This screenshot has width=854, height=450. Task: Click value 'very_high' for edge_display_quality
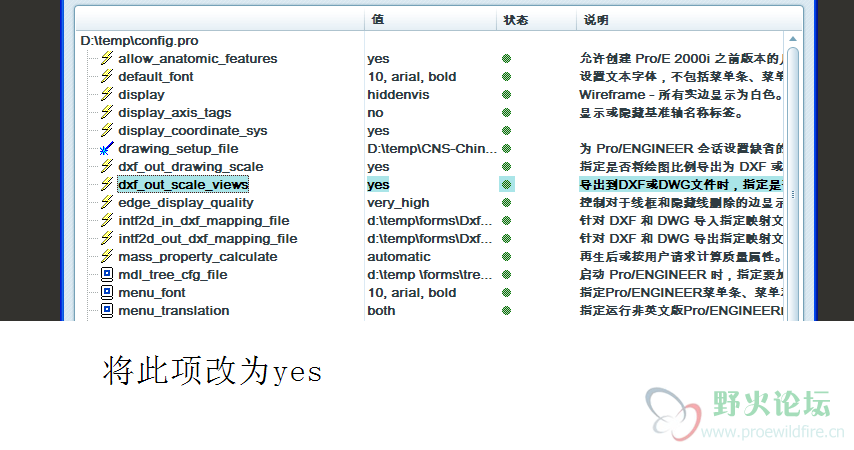(398, 202)
